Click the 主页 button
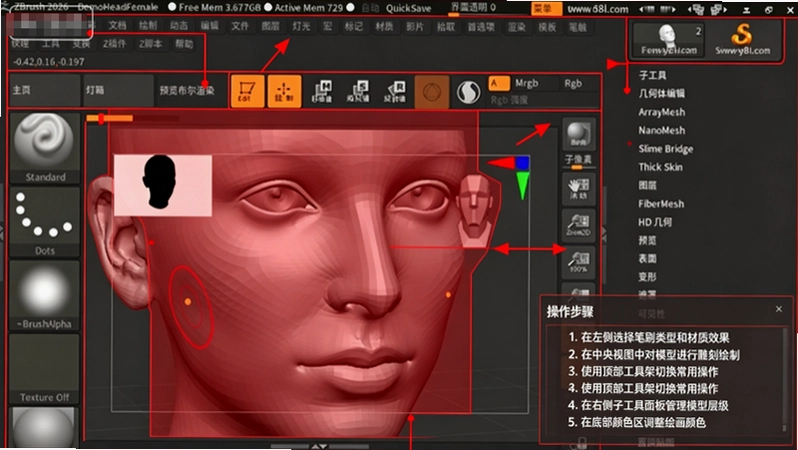The width and height of the screenshot is (798, 450). click(44, 91)
